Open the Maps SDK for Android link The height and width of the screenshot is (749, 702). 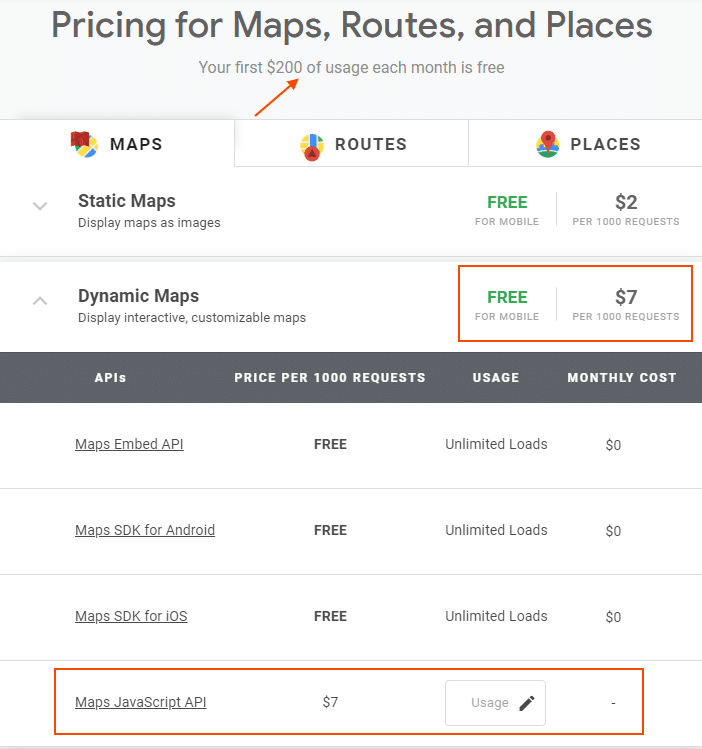click(145, 530)
